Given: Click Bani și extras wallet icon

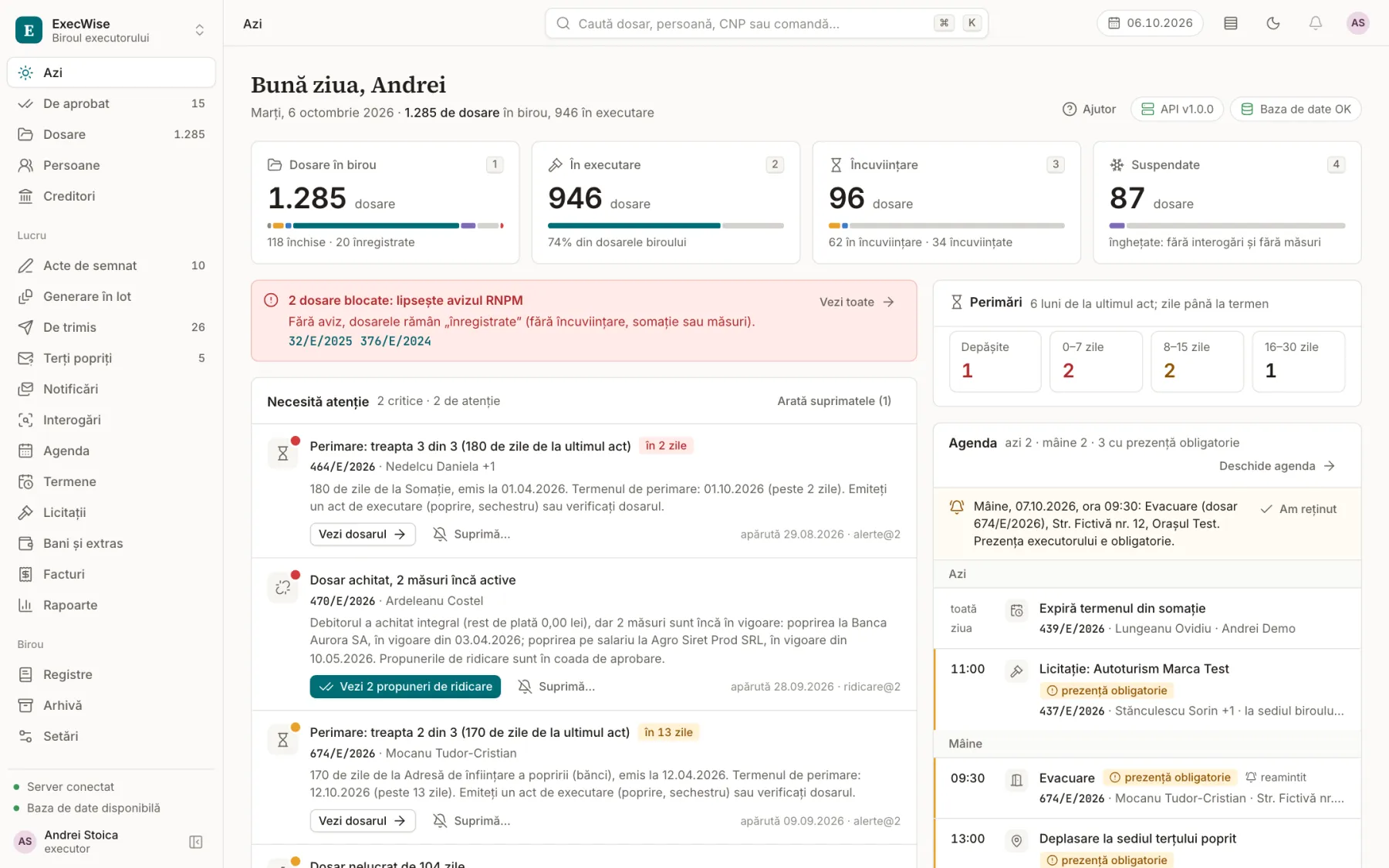Looking at the screenshot, I should [25, 543].
